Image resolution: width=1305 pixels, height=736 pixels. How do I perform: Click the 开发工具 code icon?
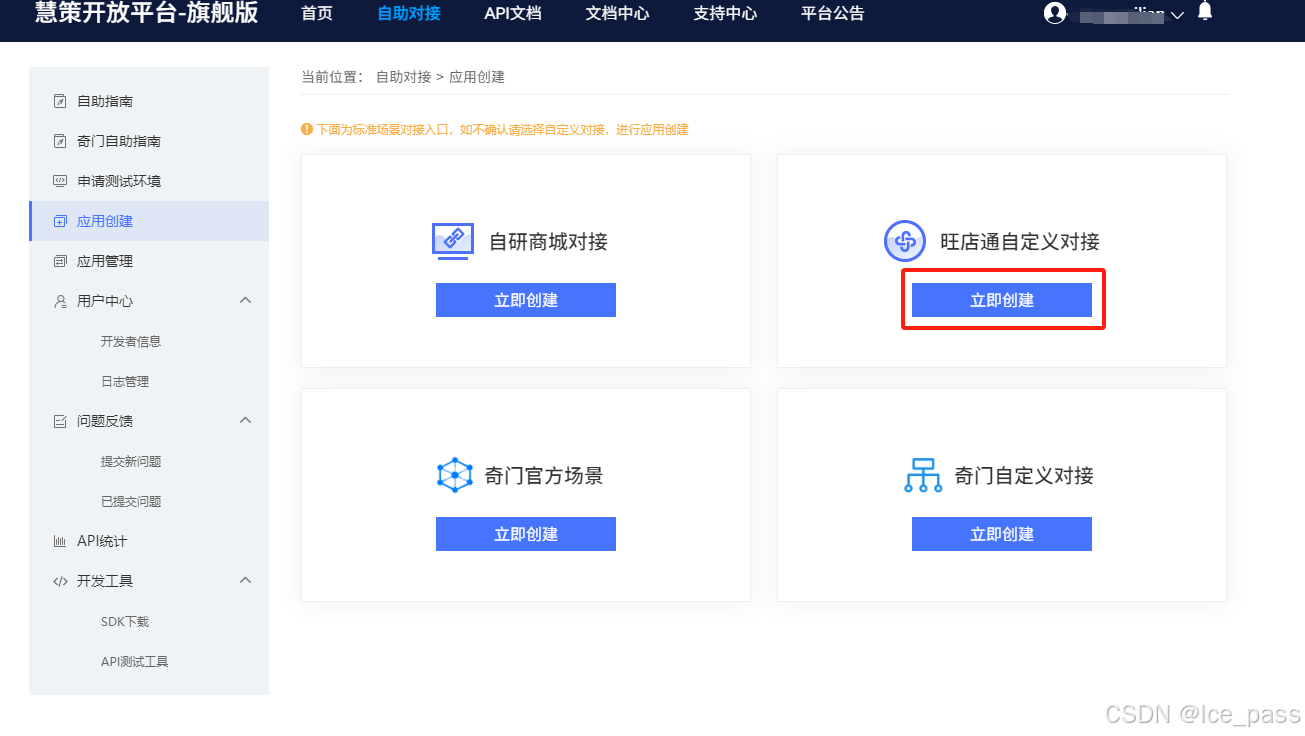pos(60,581)
